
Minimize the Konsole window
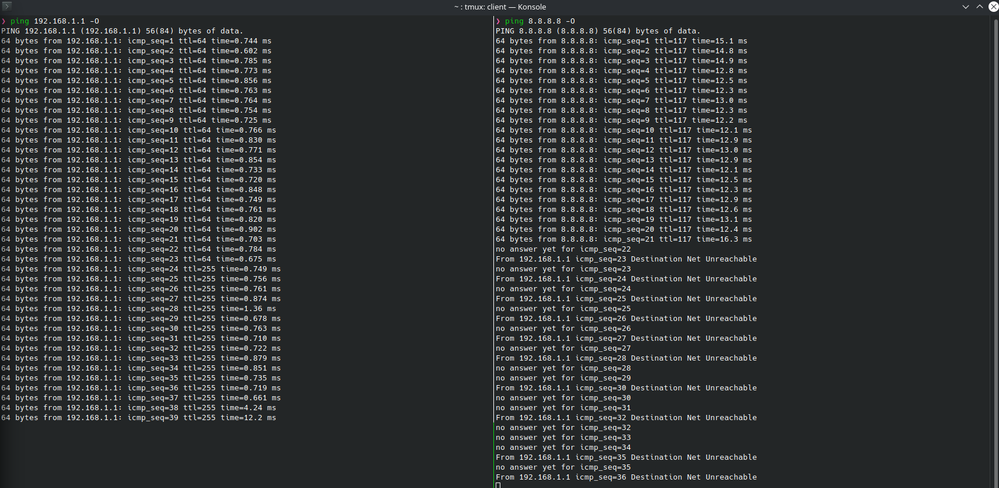(966, 6)
